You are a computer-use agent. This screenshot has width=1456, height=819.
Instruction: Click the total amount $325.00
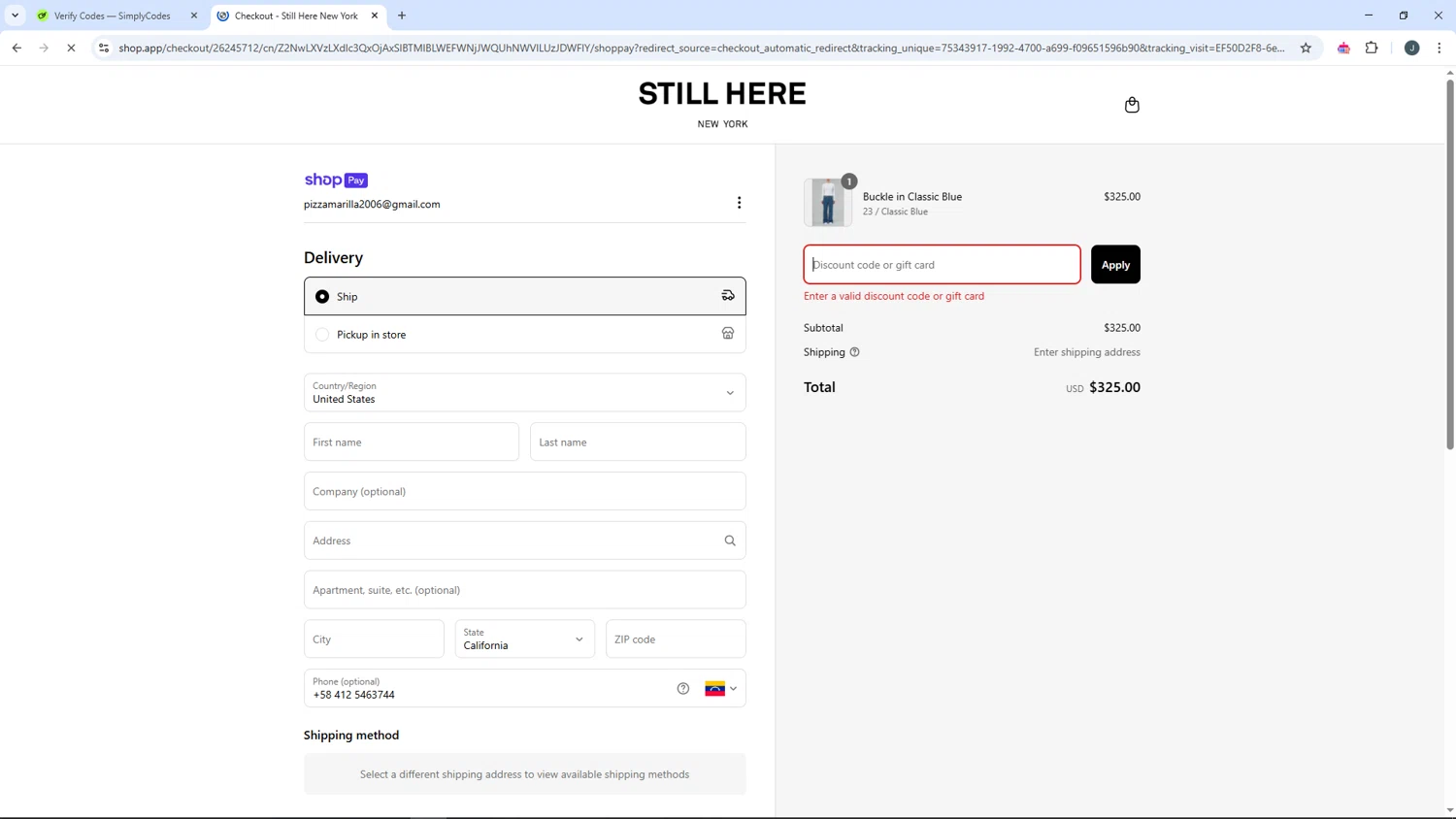(1114, 387)
